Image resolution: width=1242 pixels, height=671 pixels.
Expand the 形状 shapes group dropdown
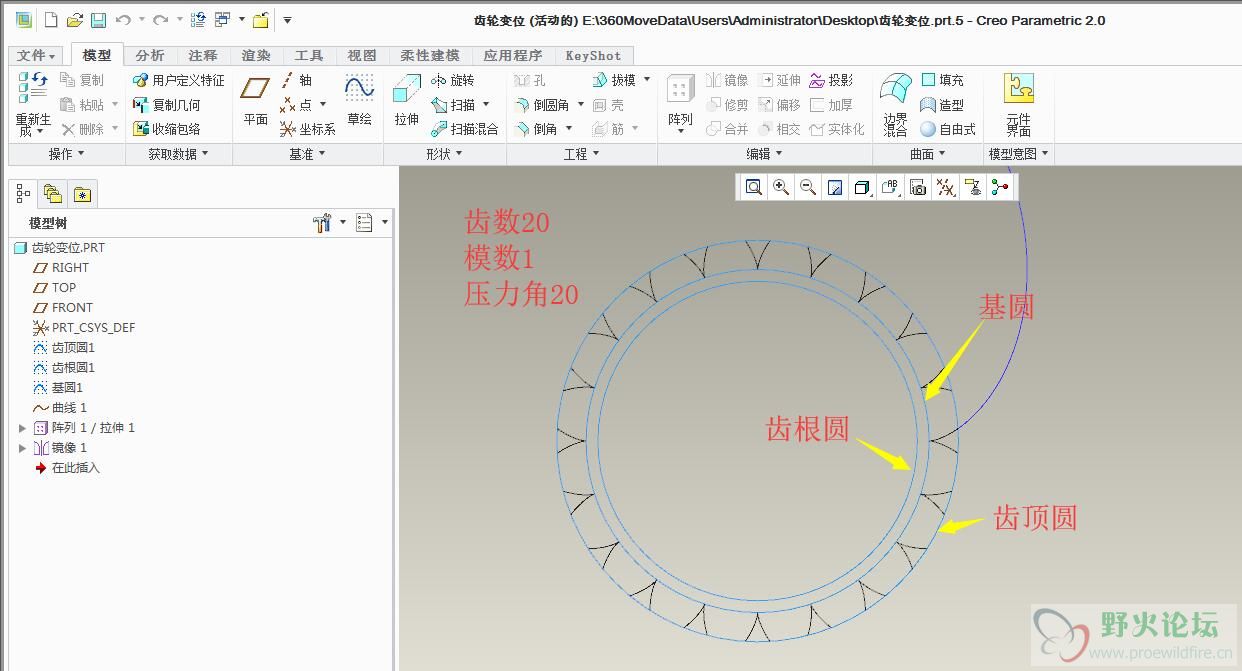(x=445, y=154)
